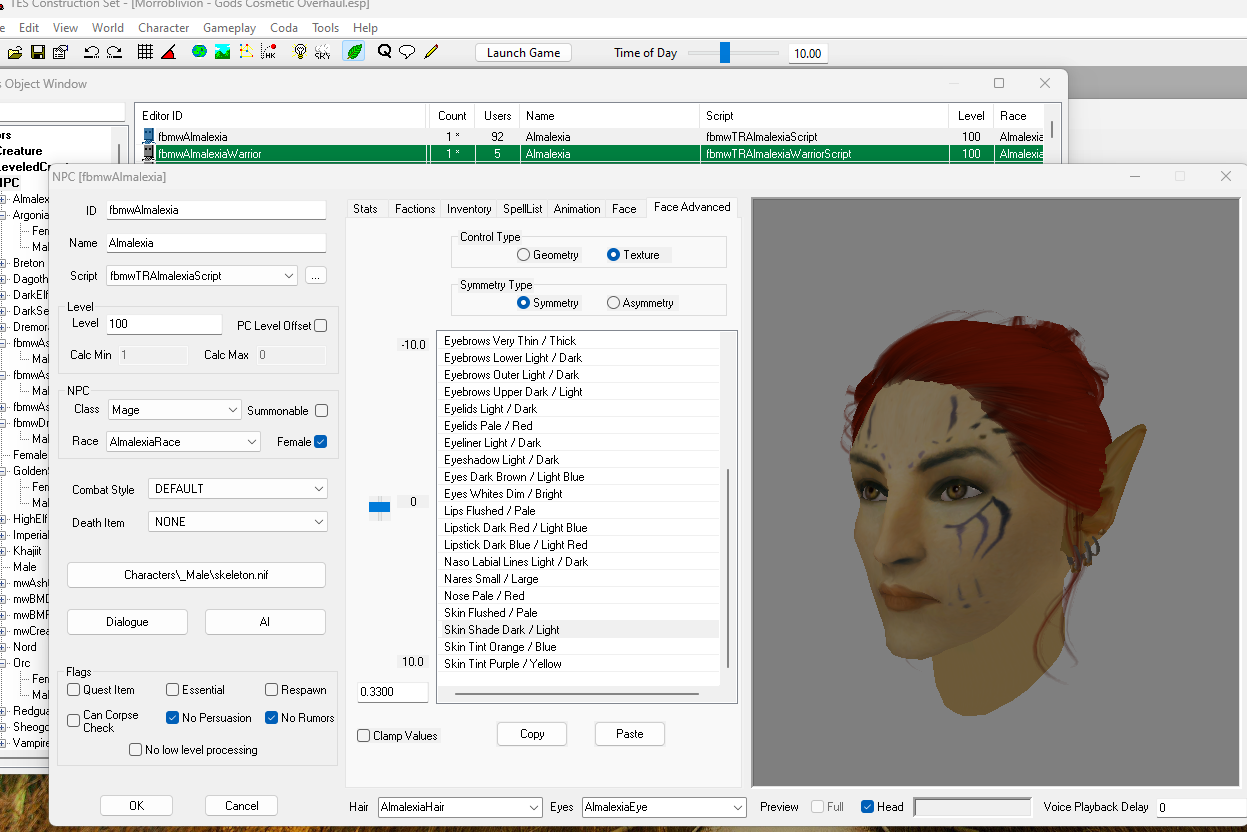Viewport: 1247px width, 832px height.
Task: Toggle the light bulb brightness icon
Action: click(x=299, y=52)
